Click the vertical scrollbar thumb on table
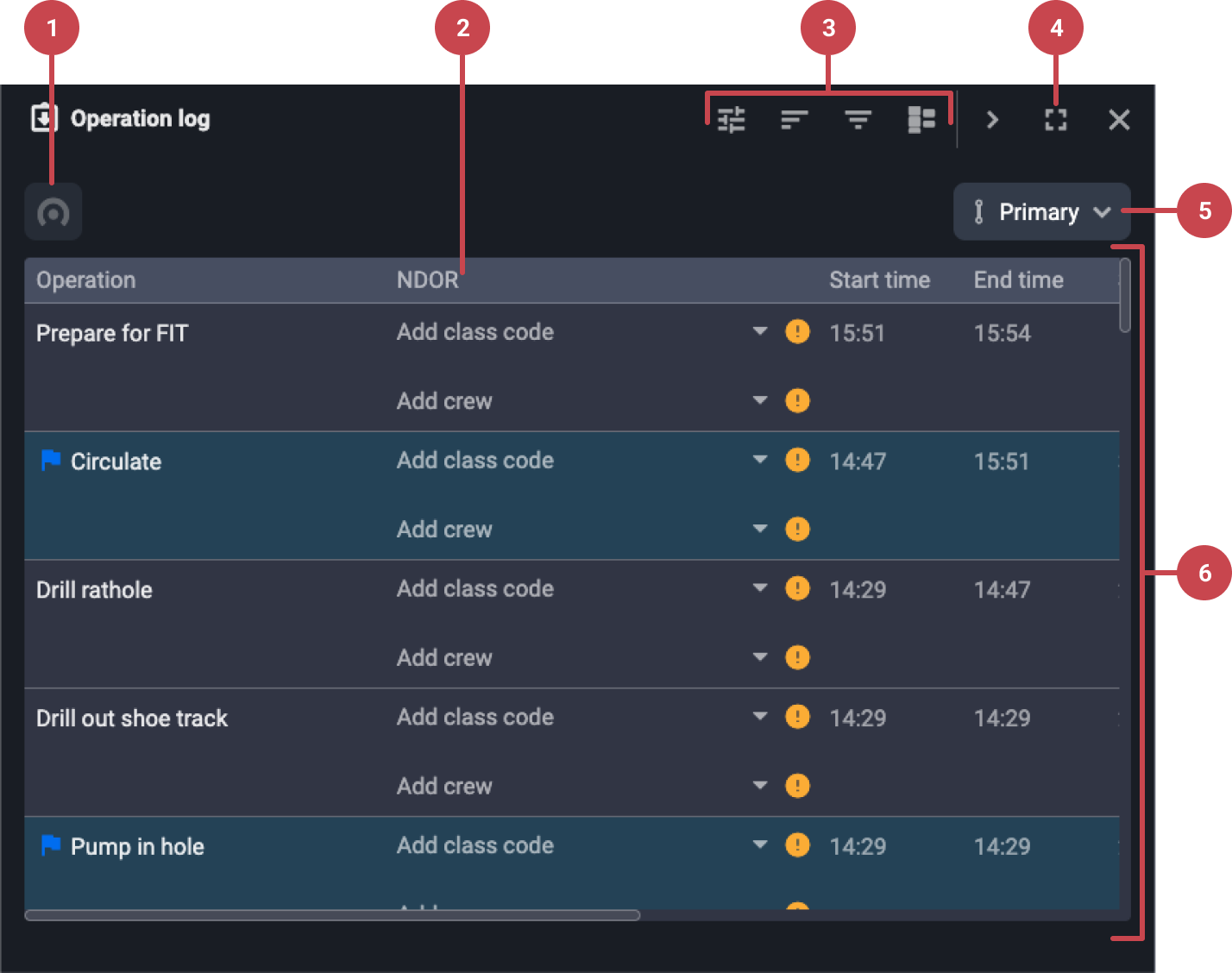Screen dimensions: 1232x973 (x=1124, y=295)
